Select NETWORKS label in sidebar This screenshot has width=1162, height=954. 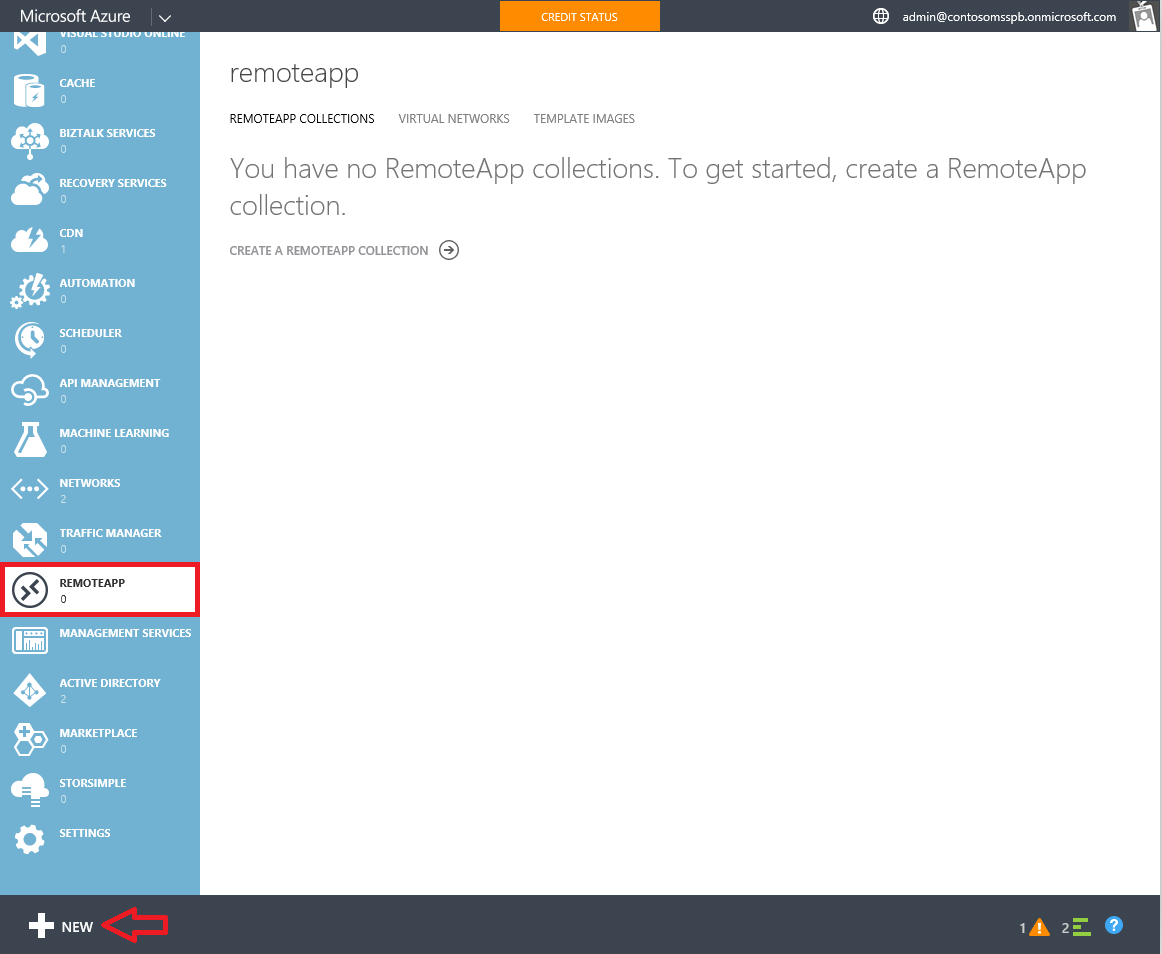point(90,483)
